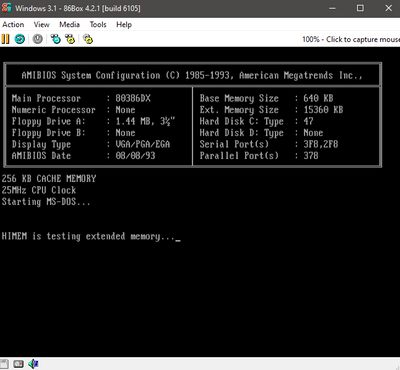This screenshot has width=400, height=370.
Task: Click the '25MHz CPU Clock' line
Action: click(39, 190)
